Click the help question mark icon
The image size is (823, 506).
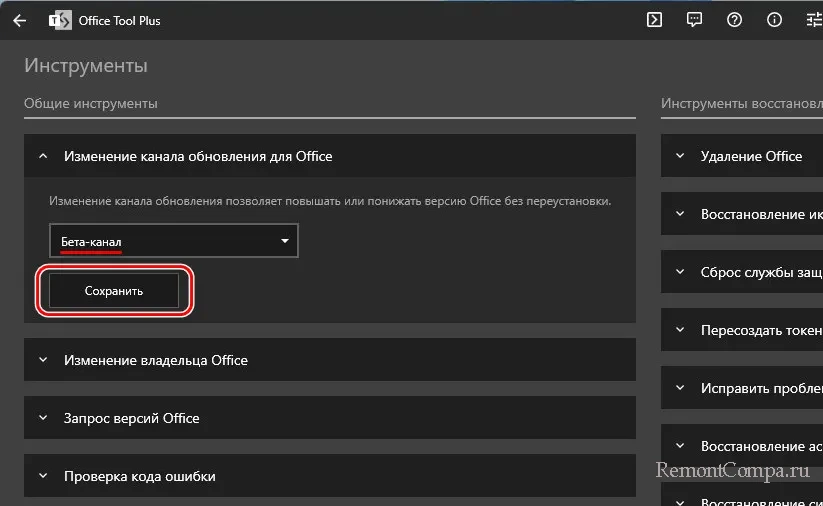click(x=734, y=20)
